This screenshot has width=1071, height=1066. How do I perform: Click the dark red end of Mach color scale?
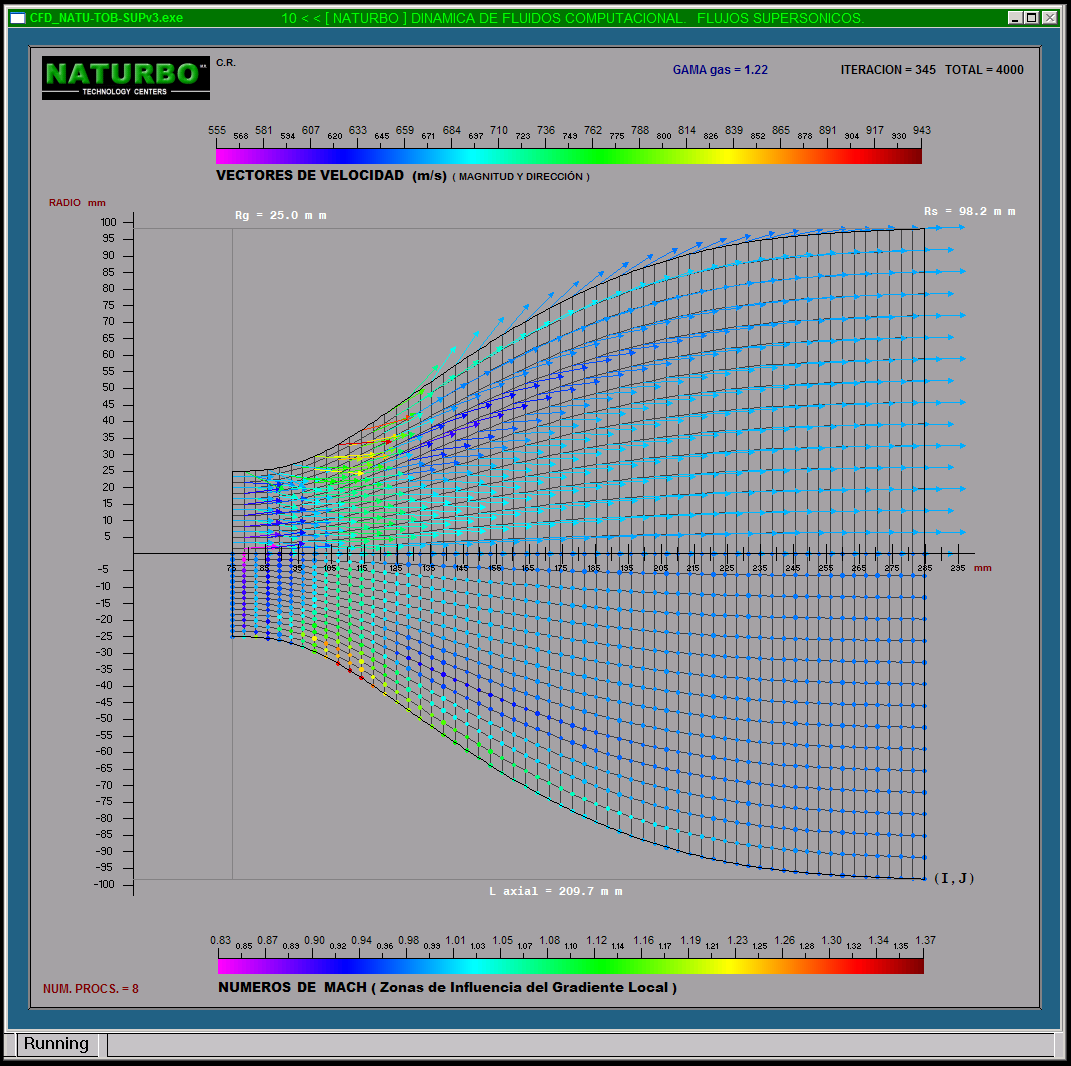(x=918, y=966)
